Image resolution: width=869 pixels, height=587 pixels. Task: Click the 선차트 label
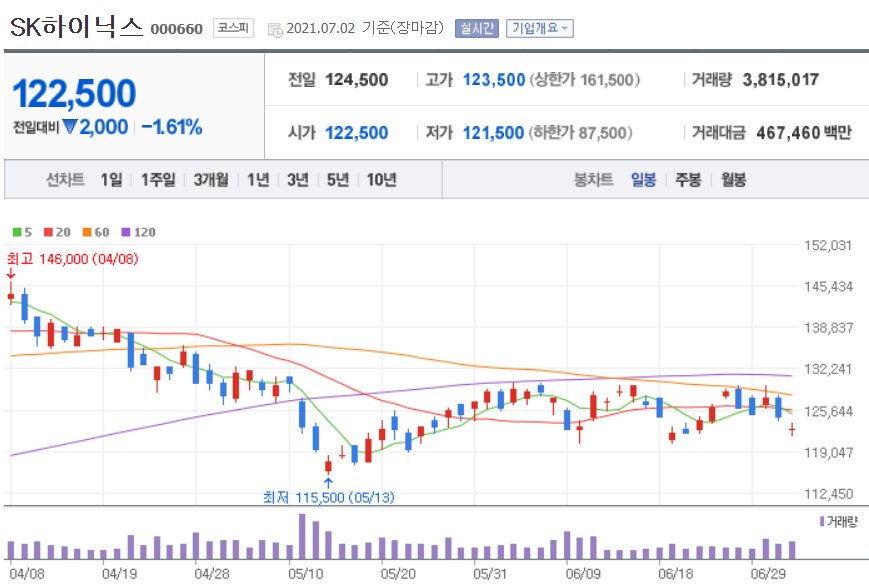(65, 180)
